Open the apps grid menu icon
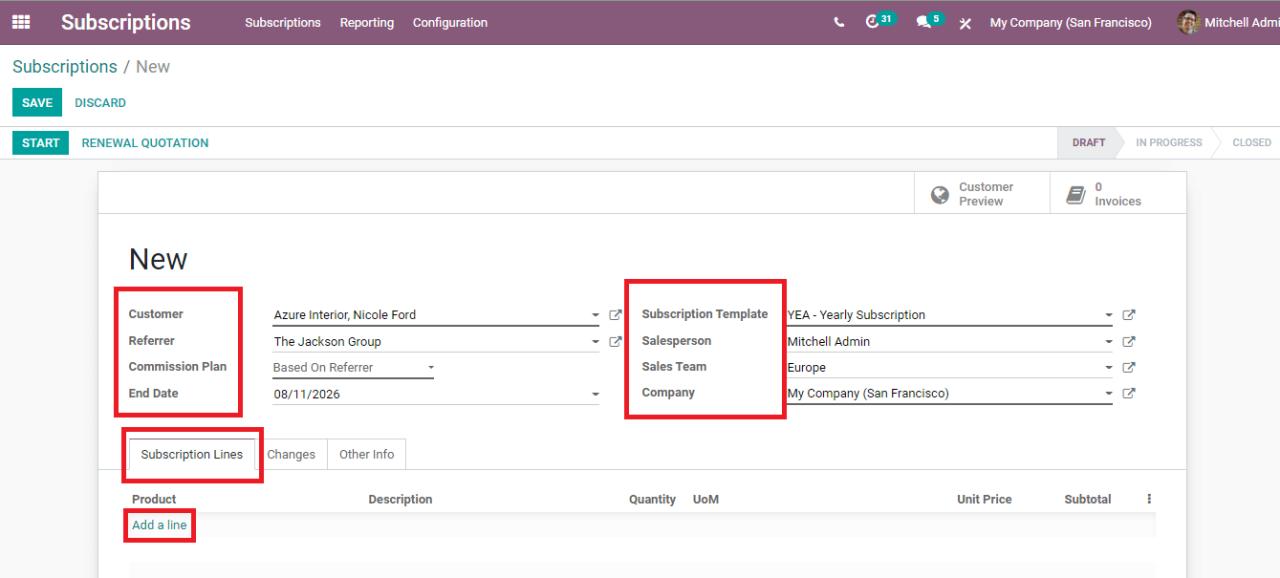This screenshot has height=578, width=1280. pyautogui.click(x=21, y=22)
